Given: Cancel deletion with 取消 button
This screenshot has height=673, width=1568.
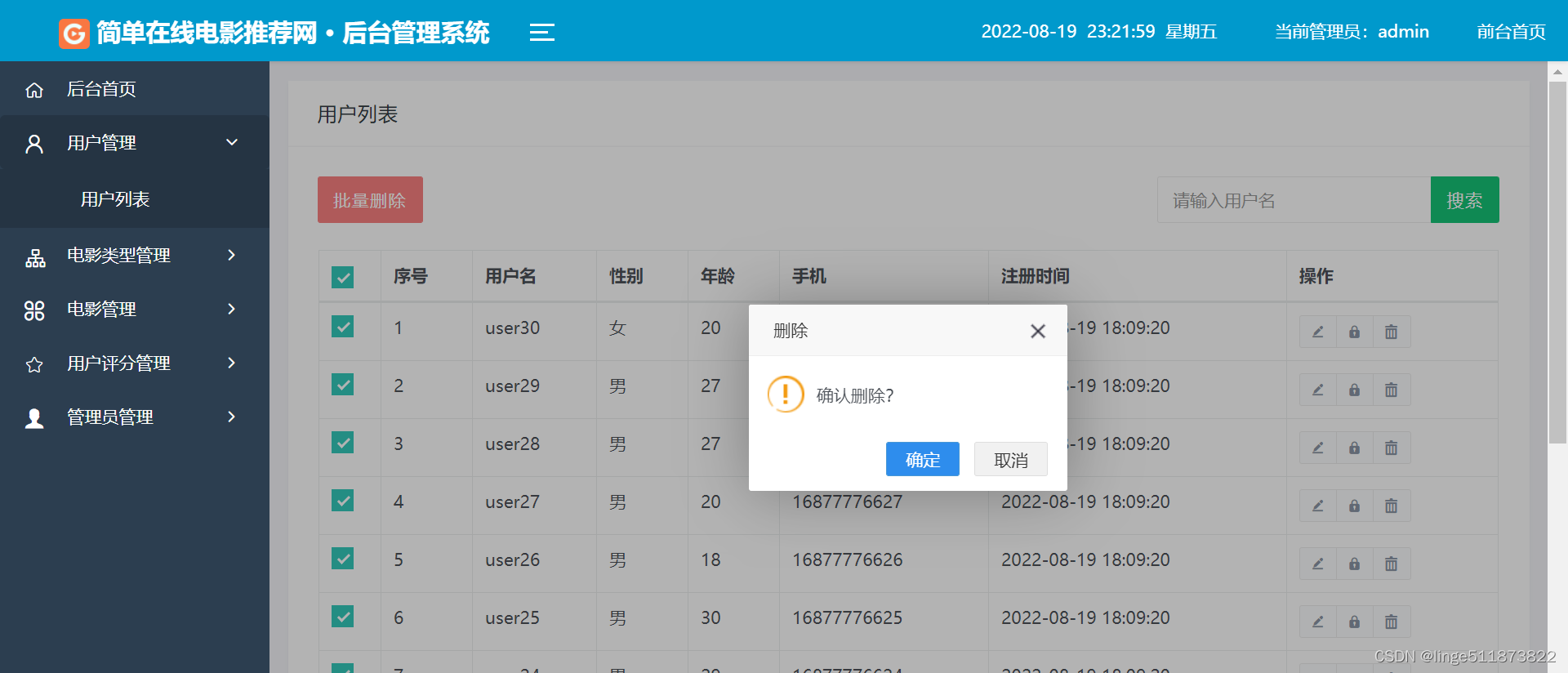Looking at the screenshot, I should click(1011, 459).
